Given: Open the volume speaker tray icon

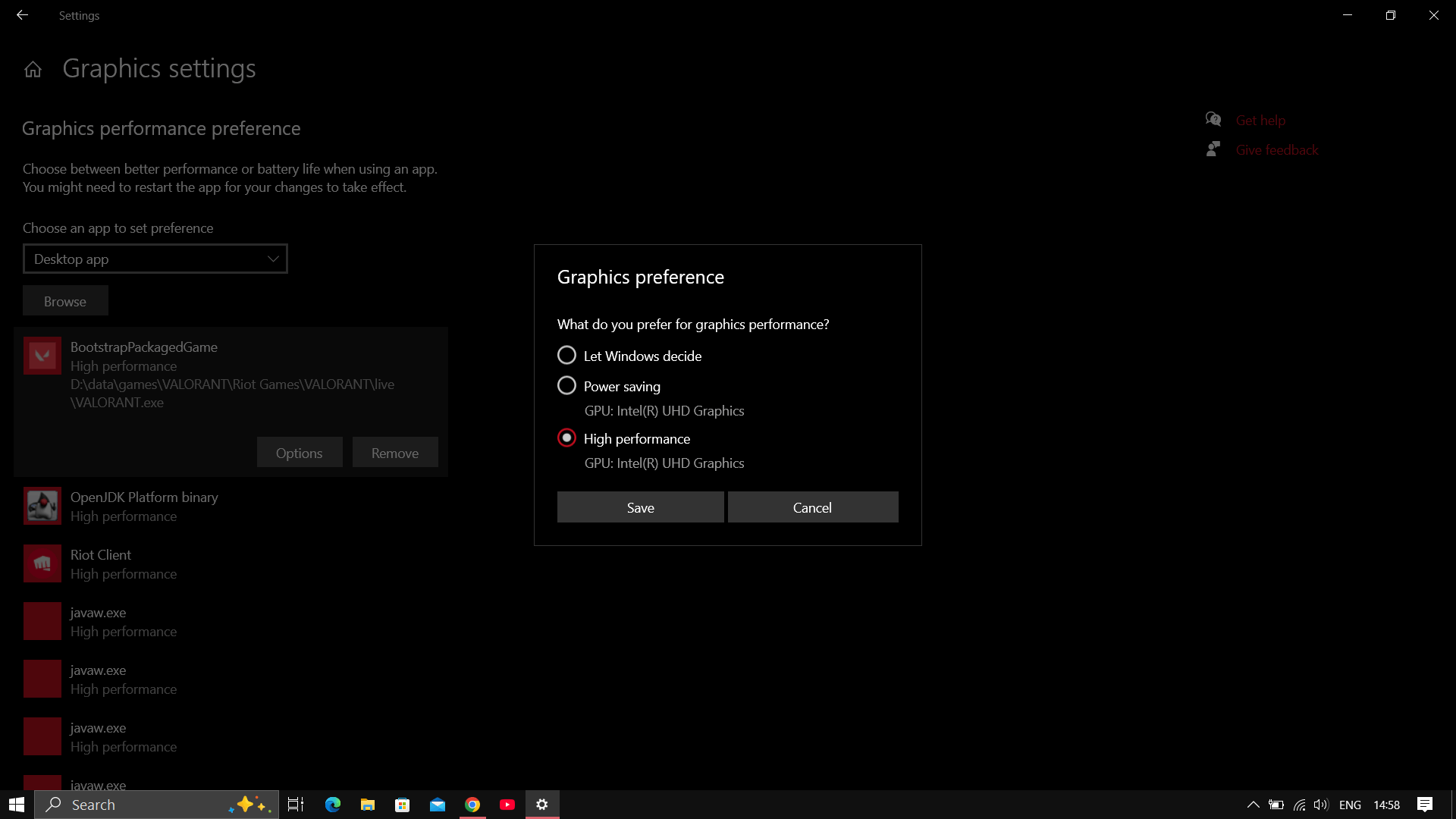Looking at the screenshot, I should (x=1321, y=805).
